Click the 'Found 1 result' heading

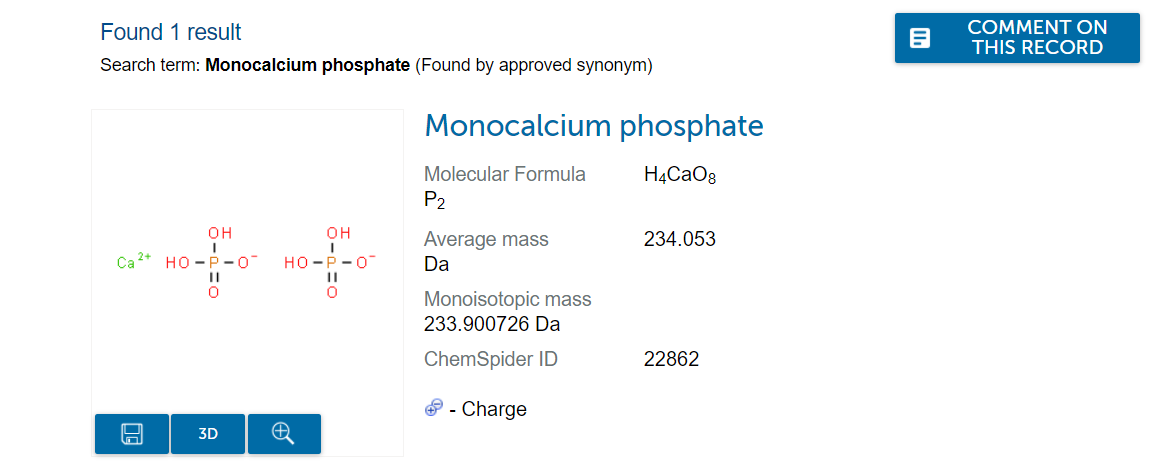[x=171, y=32]
